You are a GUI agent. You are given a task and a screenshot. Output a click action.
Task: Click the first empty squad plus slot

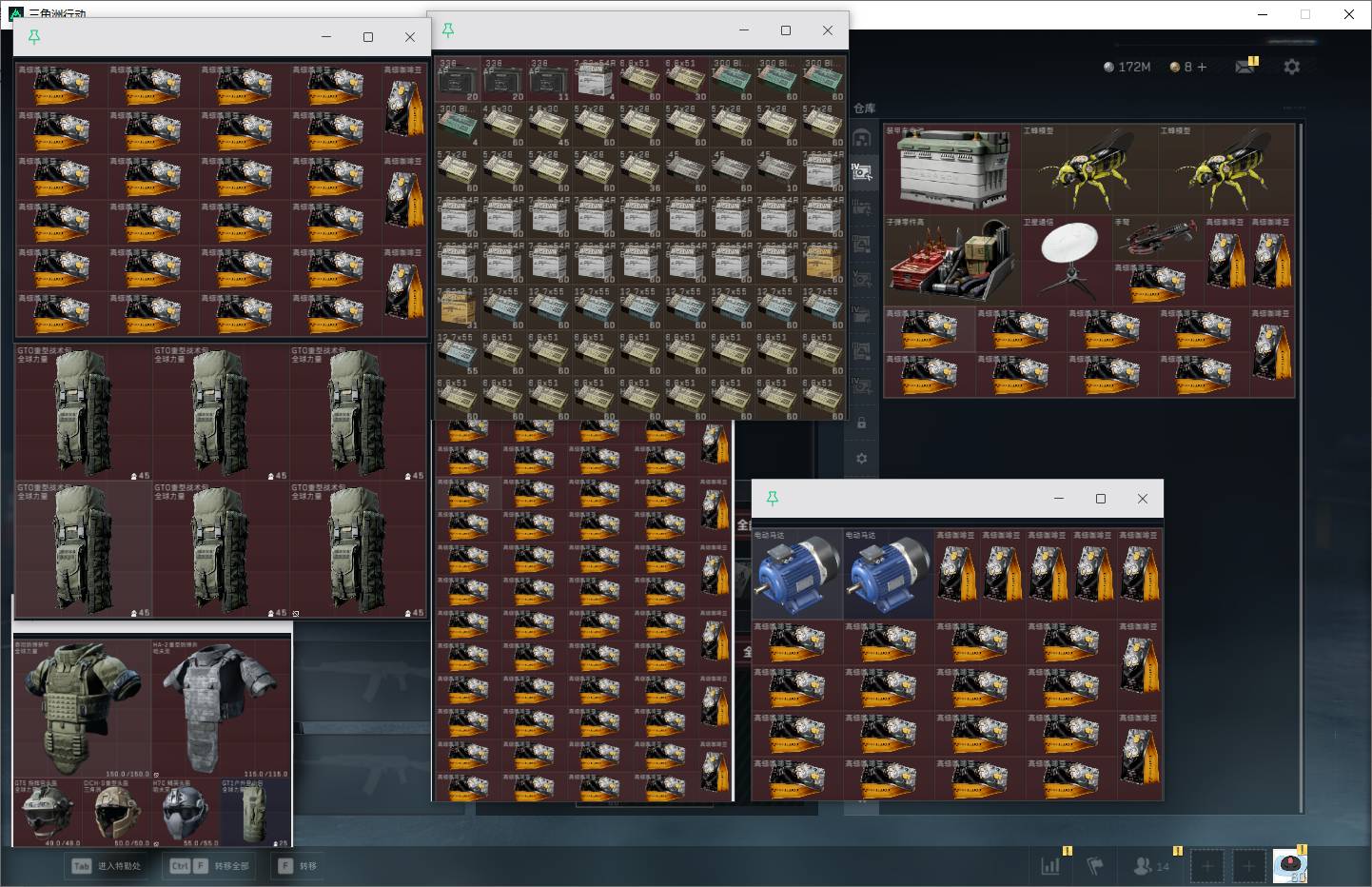(1207, 866)
